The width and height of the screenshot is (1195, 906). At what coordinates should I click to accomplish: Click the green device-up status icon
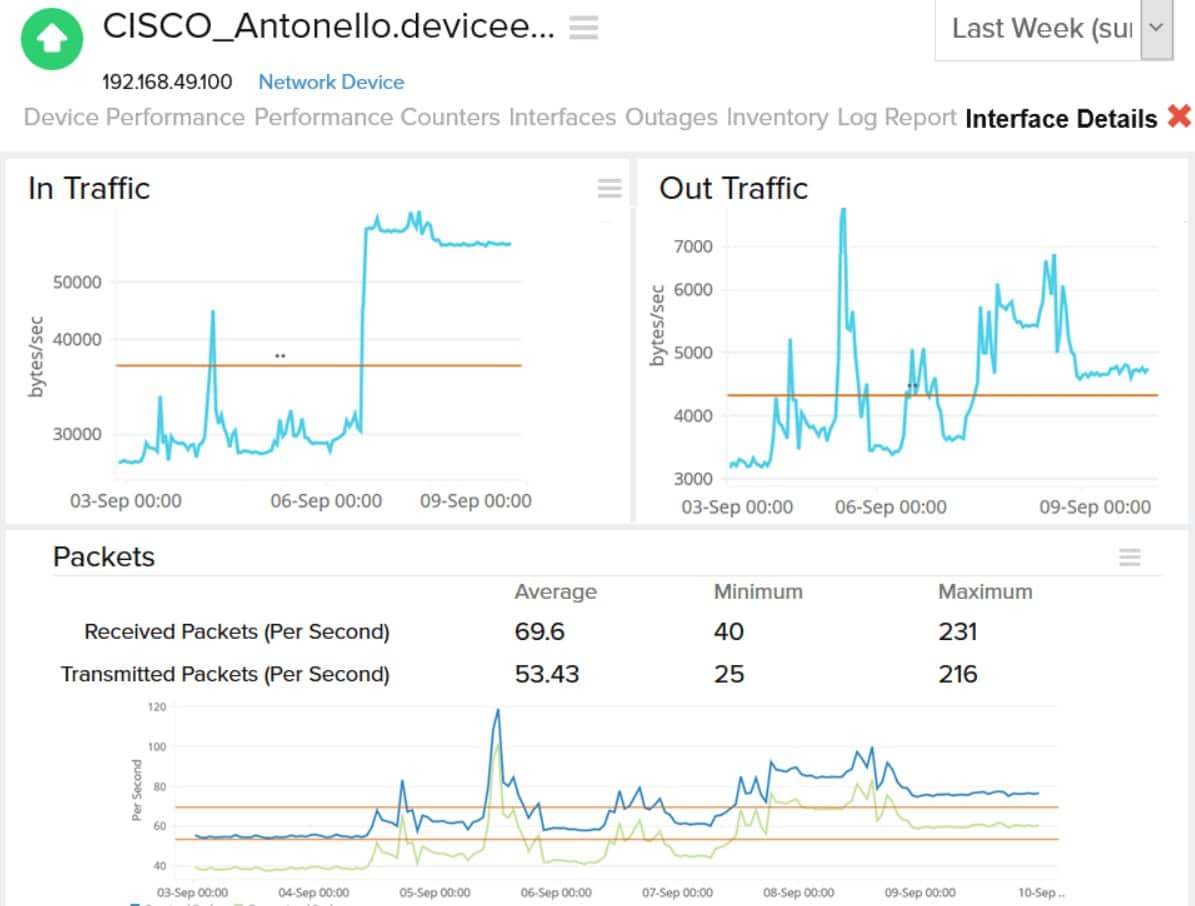click(x=52, y=38)
